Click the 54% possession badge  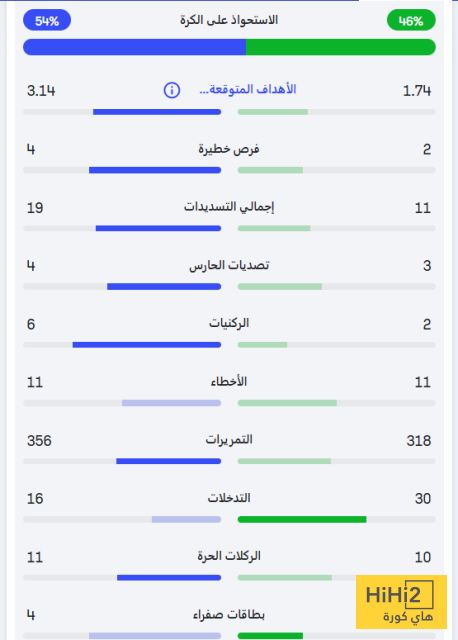tap(47, 20)
